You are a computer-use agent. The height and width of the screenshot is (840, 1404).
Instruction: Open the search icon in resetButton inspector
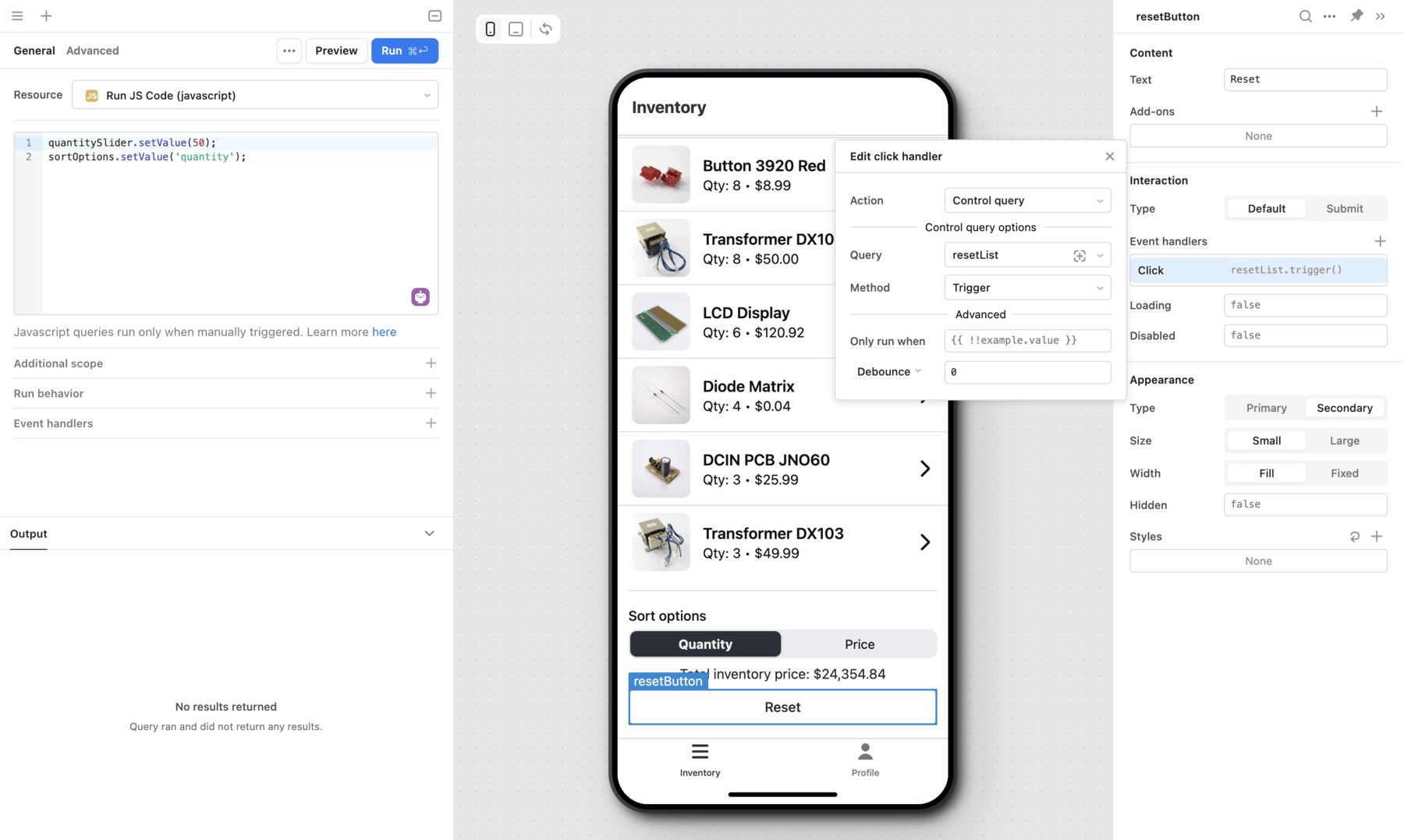tap(1305, 16)
